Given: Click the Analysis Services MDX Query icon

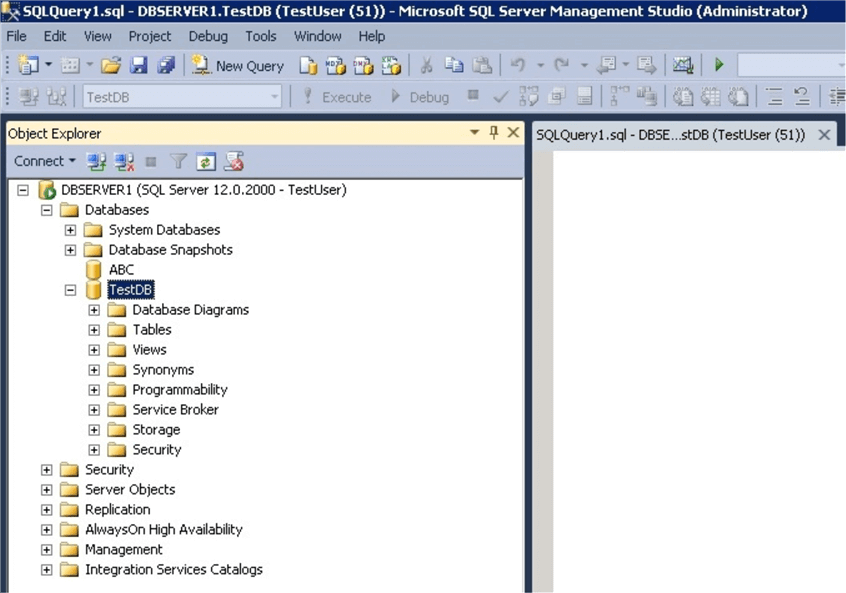Looking at the screenshot, I should pyautogui.click(x=336, y=65).
